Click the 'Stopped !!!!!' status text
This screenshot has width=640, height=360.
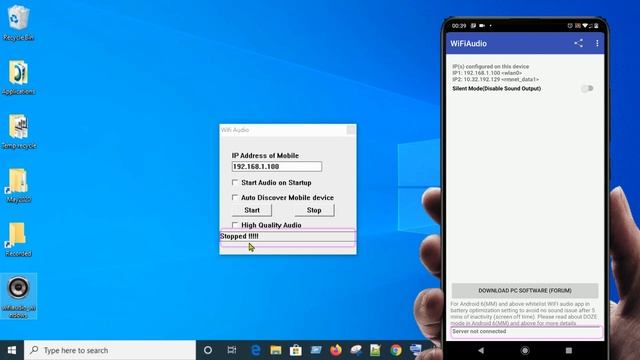click(x=239, y=236)
